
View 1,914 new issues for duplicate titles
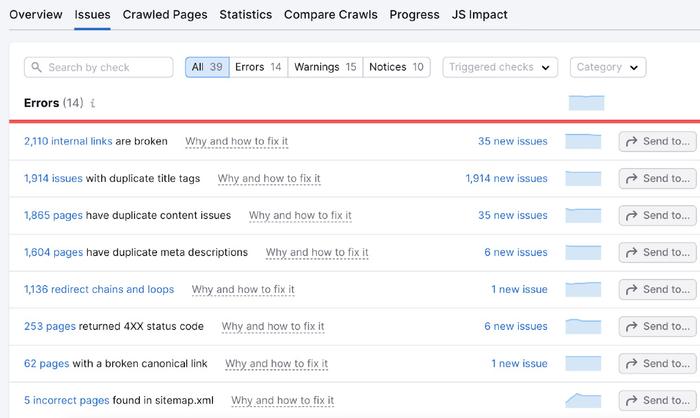pyautogui.click(x=506, y=179)
